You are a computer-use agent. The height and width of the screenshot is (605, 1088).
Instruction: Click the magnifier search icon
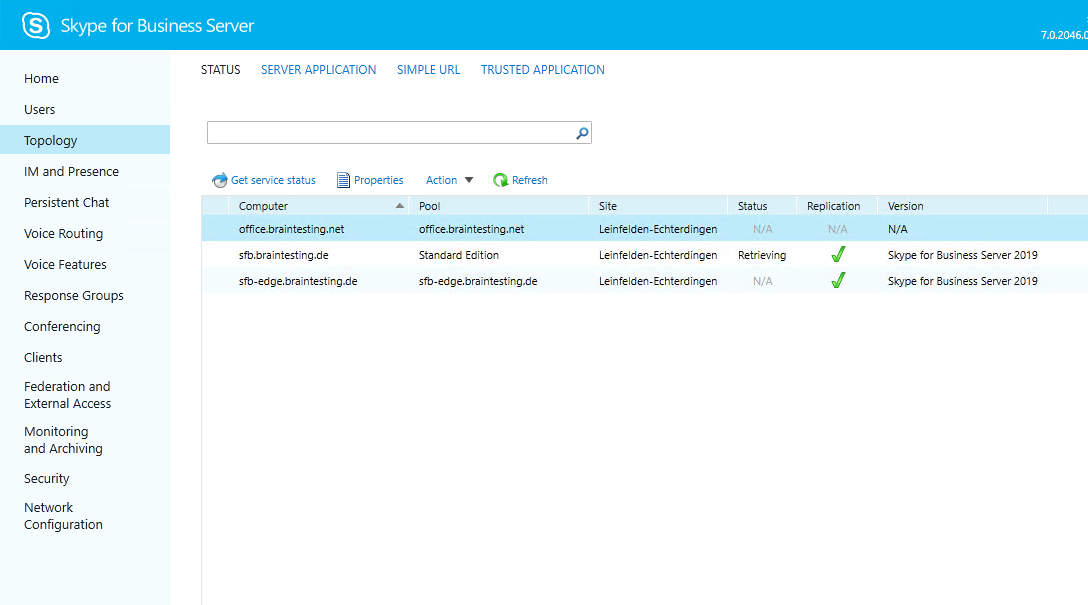(582, 133)
